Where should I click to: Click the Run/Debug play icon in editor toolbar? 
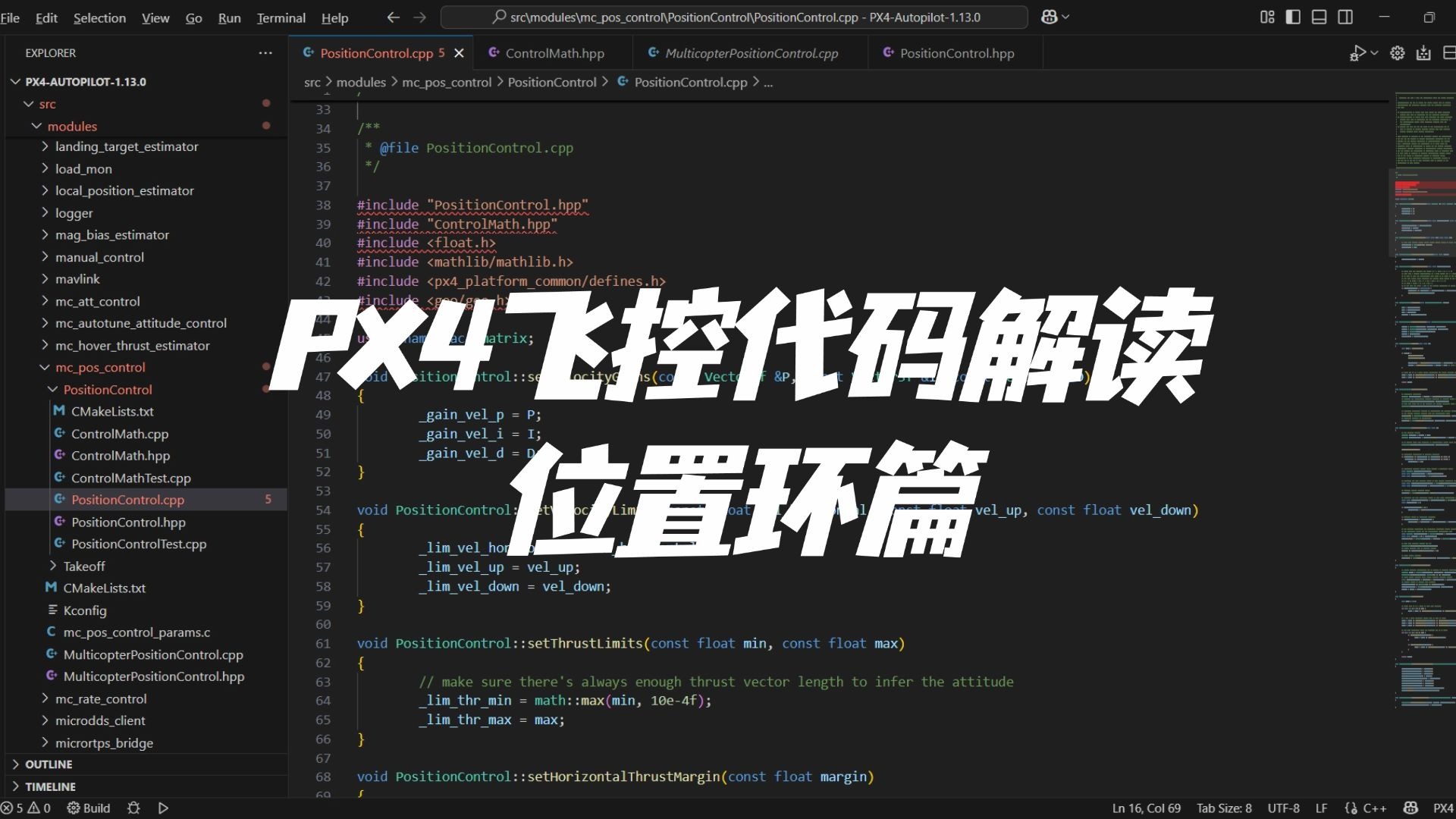pos(1357,53)
